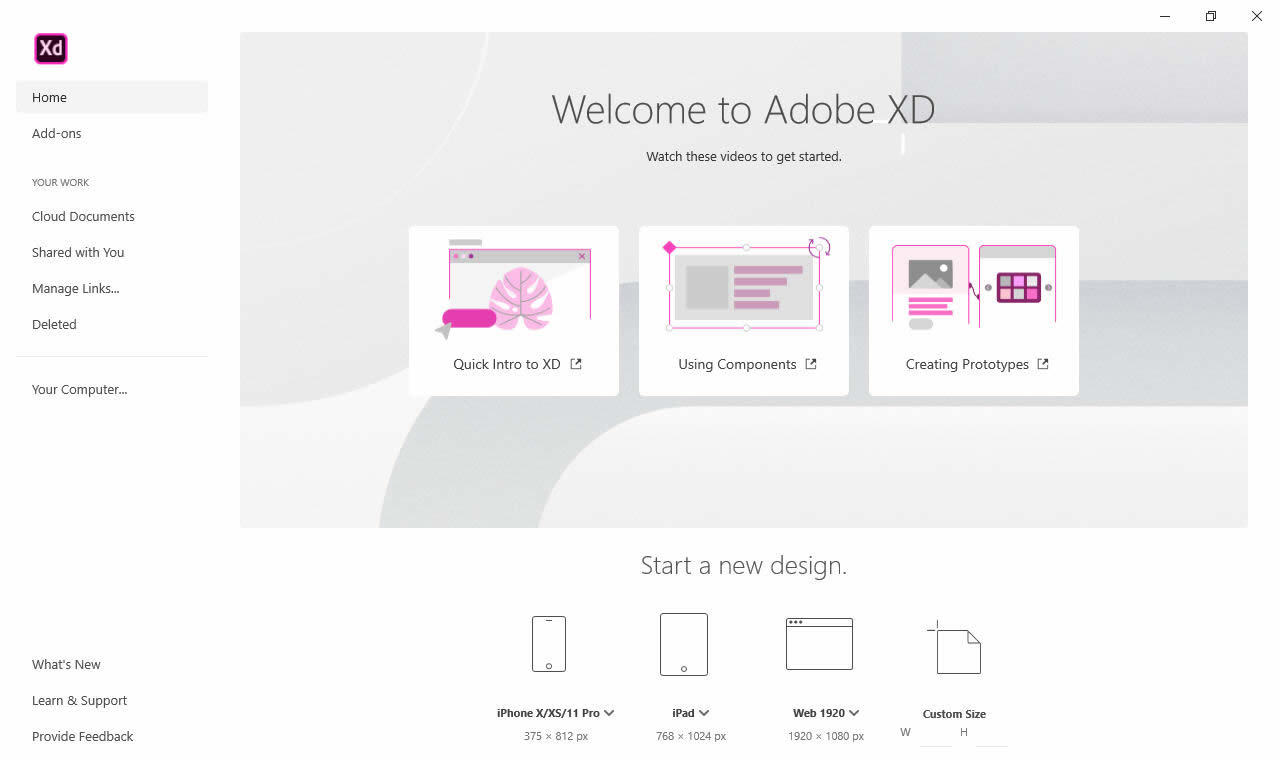Viewport: 1280px width, 760px height.
Task: Open Cloud Documents
Action: (x=83, y=216)
